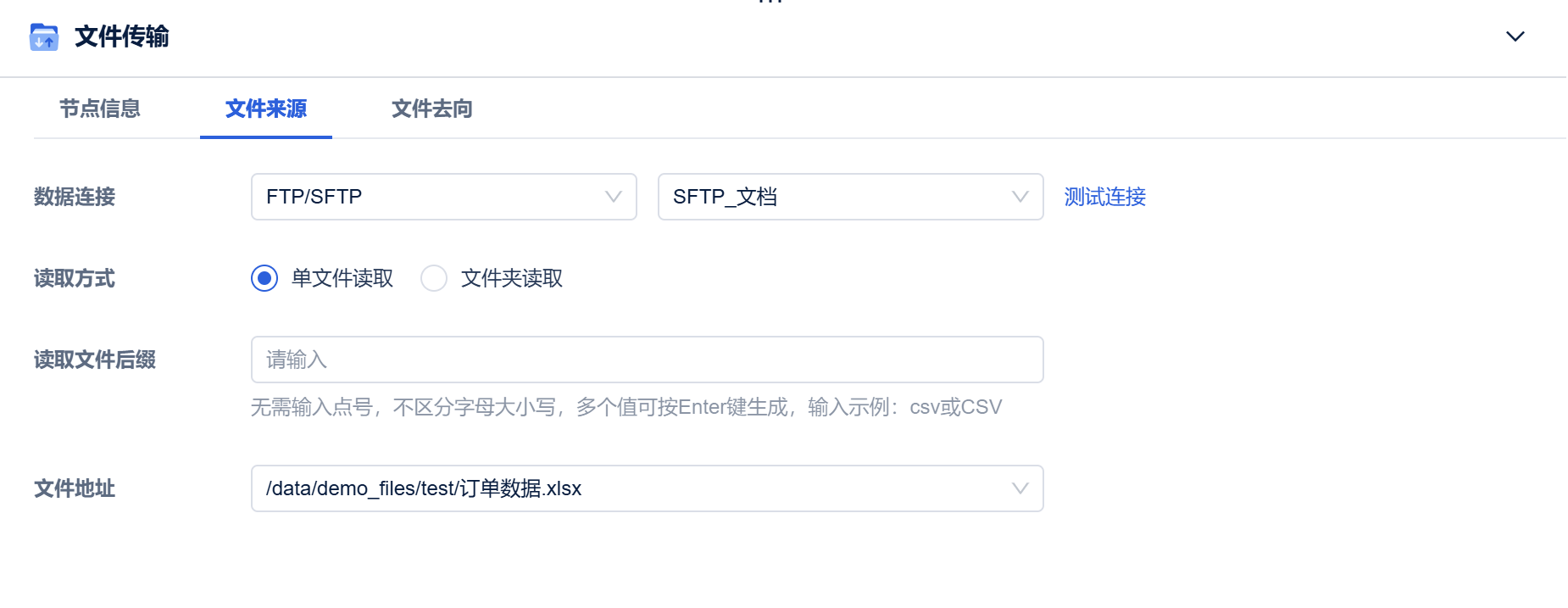Open the 文件去向 tab

coord(432,109)
